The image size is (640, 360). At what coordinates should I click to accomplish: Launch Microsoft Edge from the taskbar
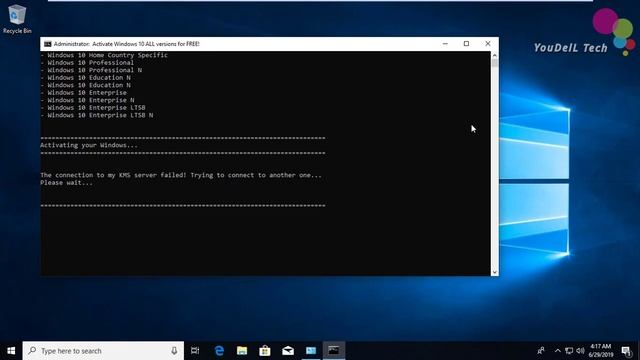click(x=219, y=351)
